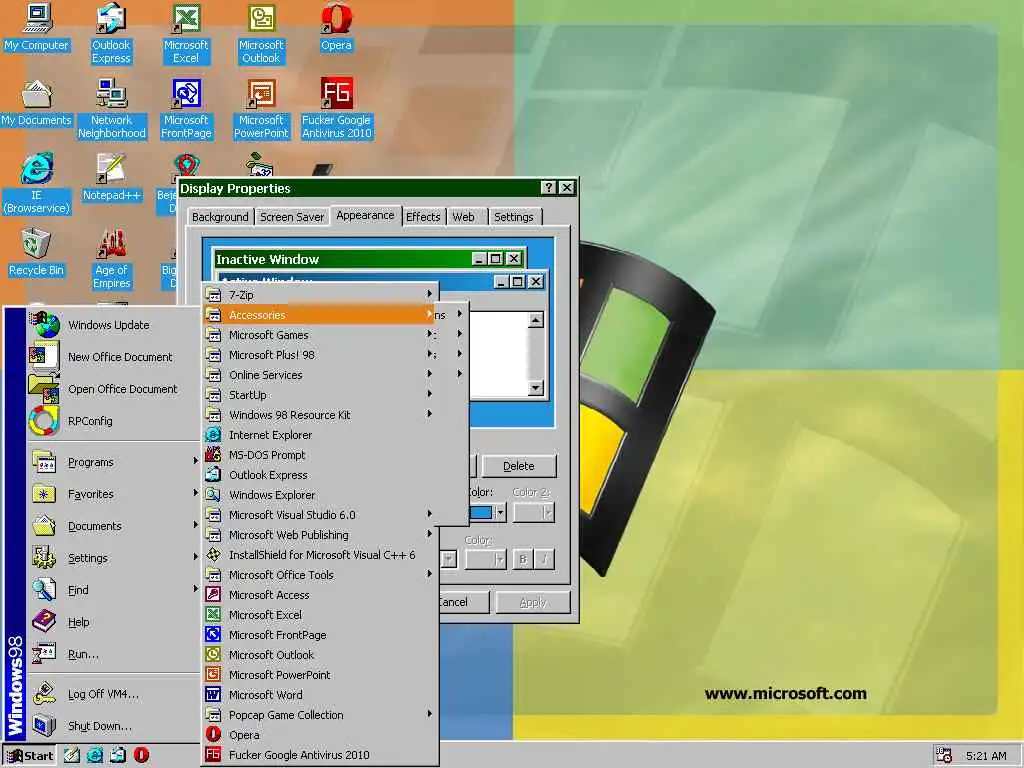
Task: Expand the Find submenu
Action: pyautogui.click(x=114, y=590)
